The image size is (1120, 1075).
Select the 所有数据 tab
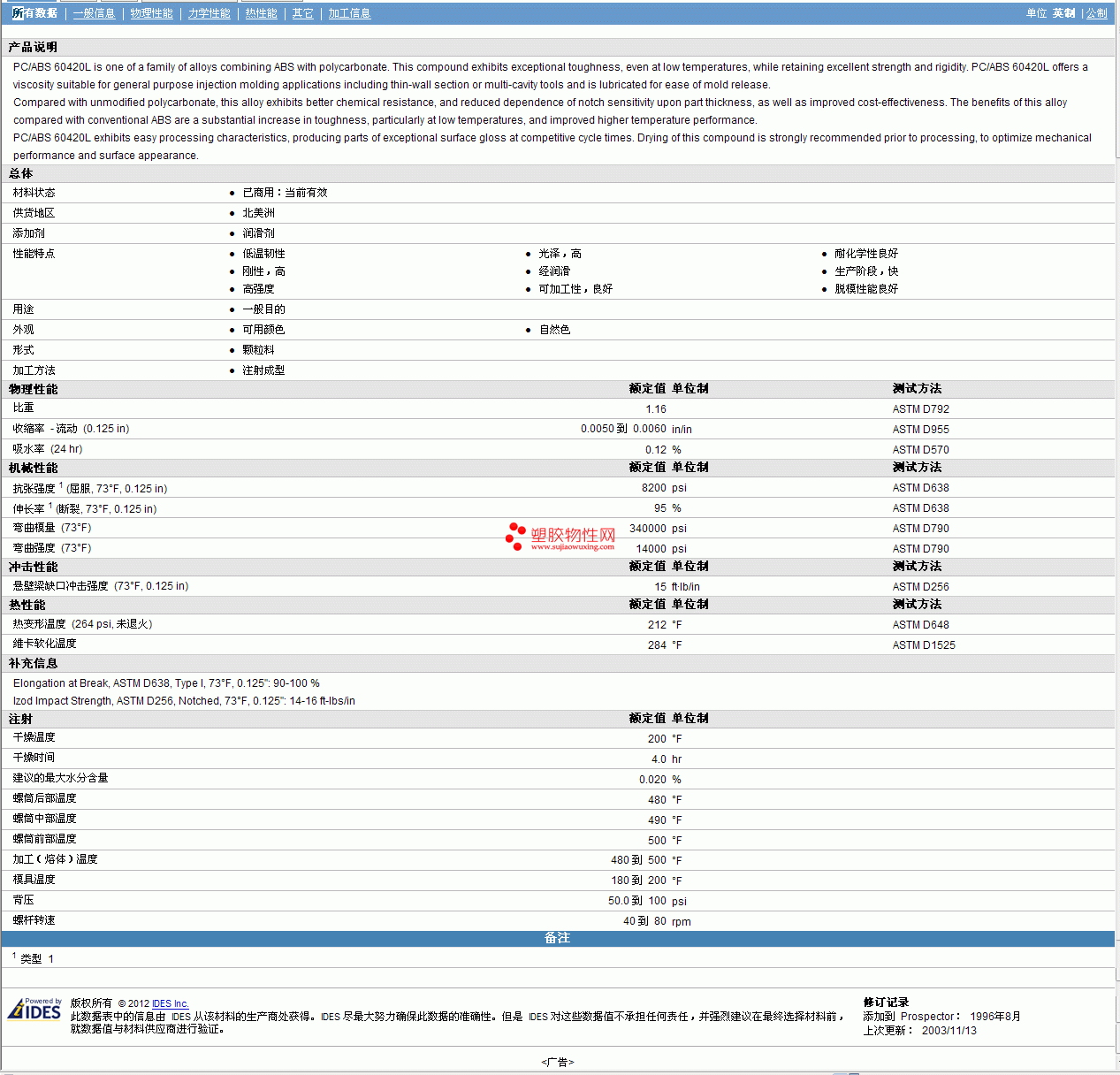pos(34,13)
